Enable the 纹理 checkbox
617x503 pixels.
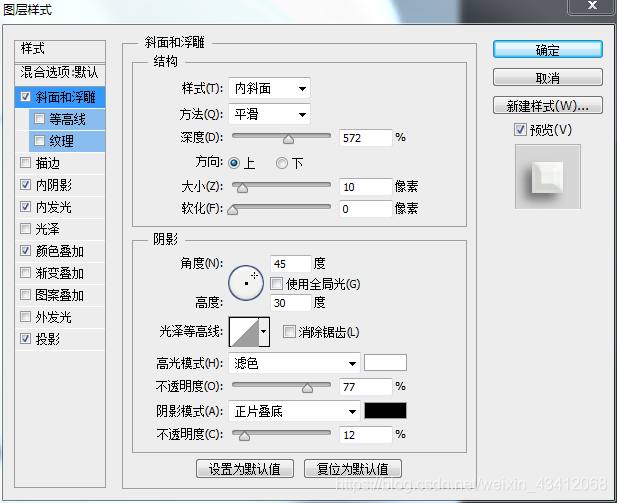[x=39, y=141]
